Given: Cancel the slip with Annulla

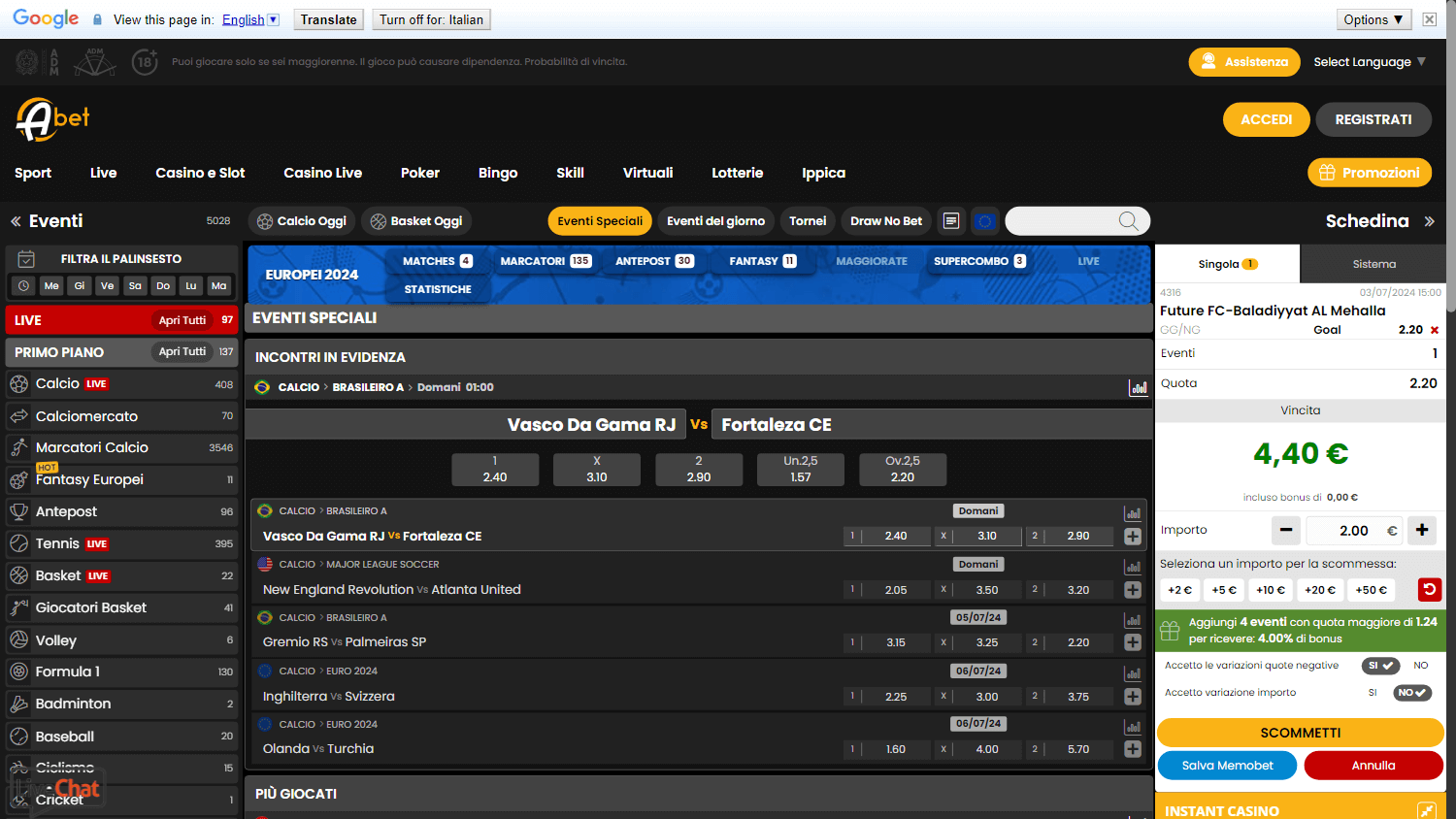Looking at the screenshot, I should pos(1373,766).
